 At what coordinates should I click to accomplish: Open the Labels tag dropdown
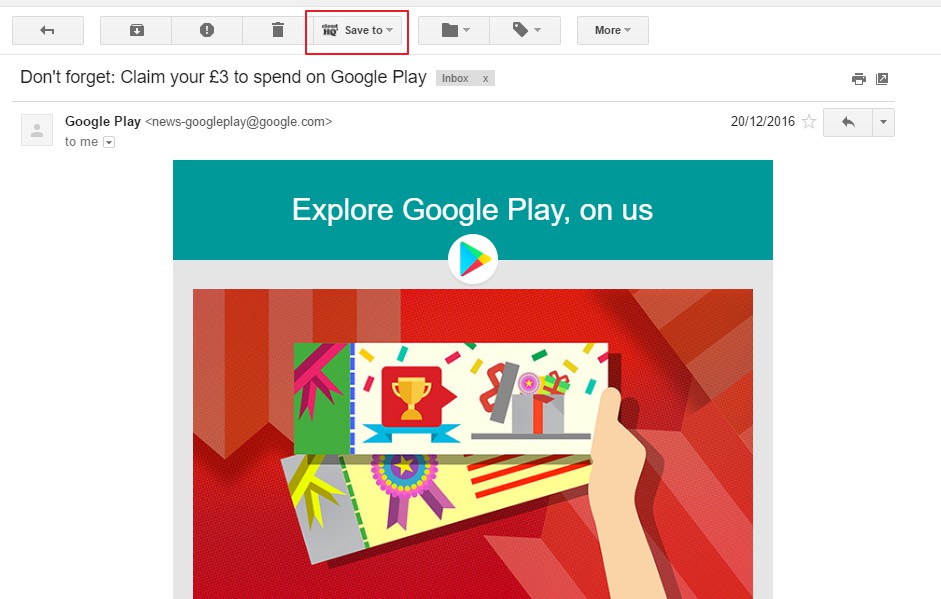coord(525,30)
